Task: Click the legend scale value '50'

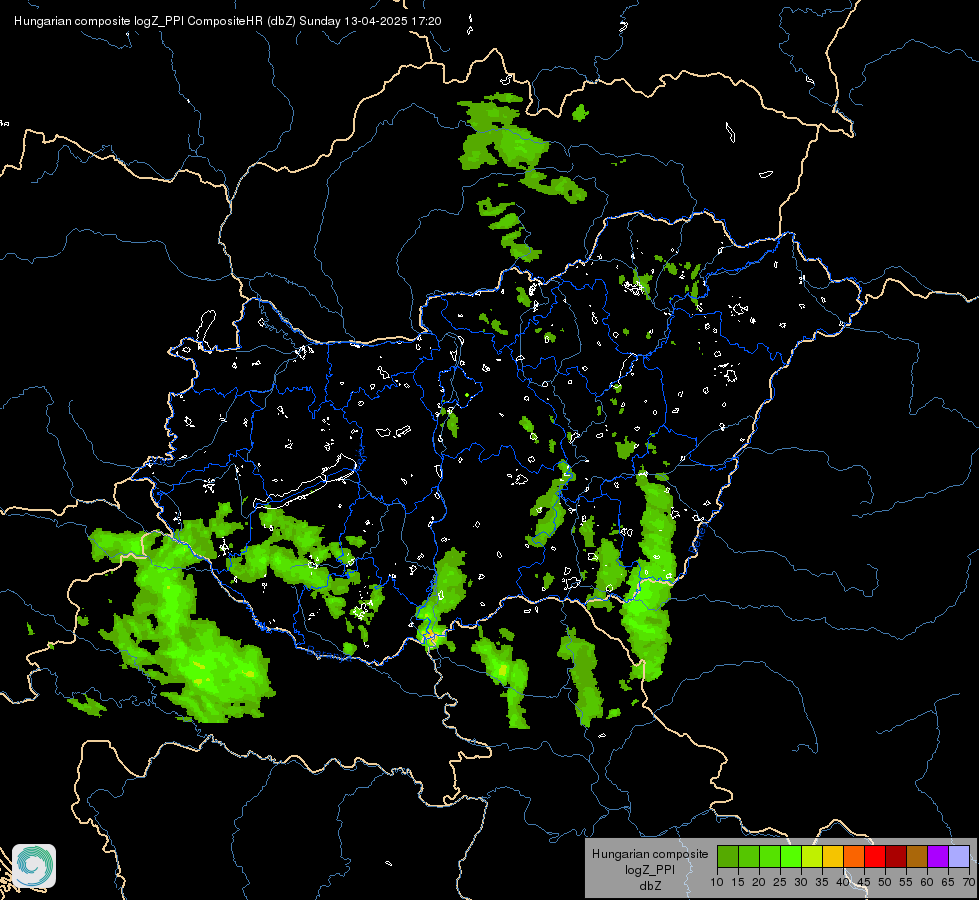Action: click(885, 882)
